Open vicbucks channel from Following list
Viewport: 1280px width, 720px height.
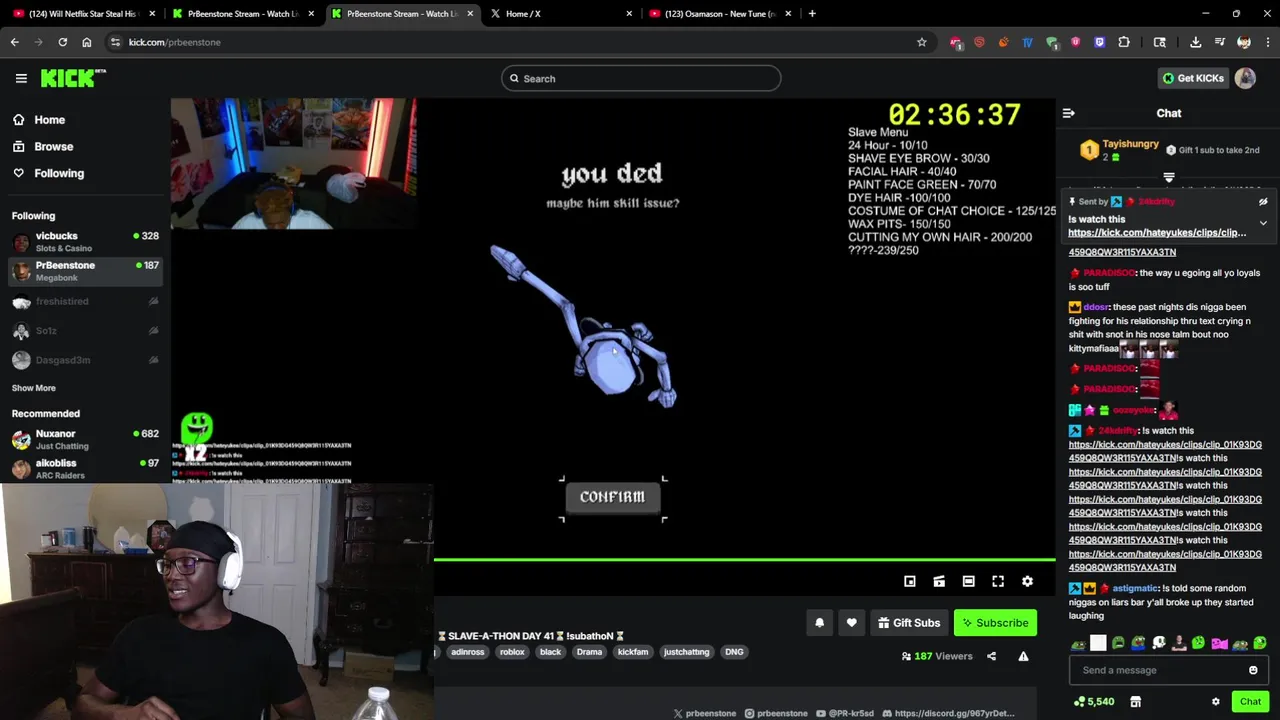[x=85, y=242]
